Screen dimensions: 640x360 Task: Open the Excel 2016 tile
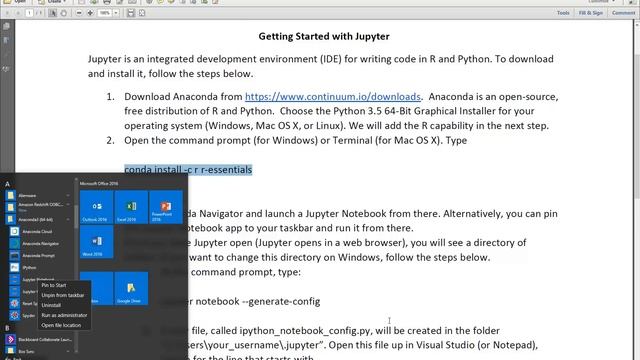(131, 207)
